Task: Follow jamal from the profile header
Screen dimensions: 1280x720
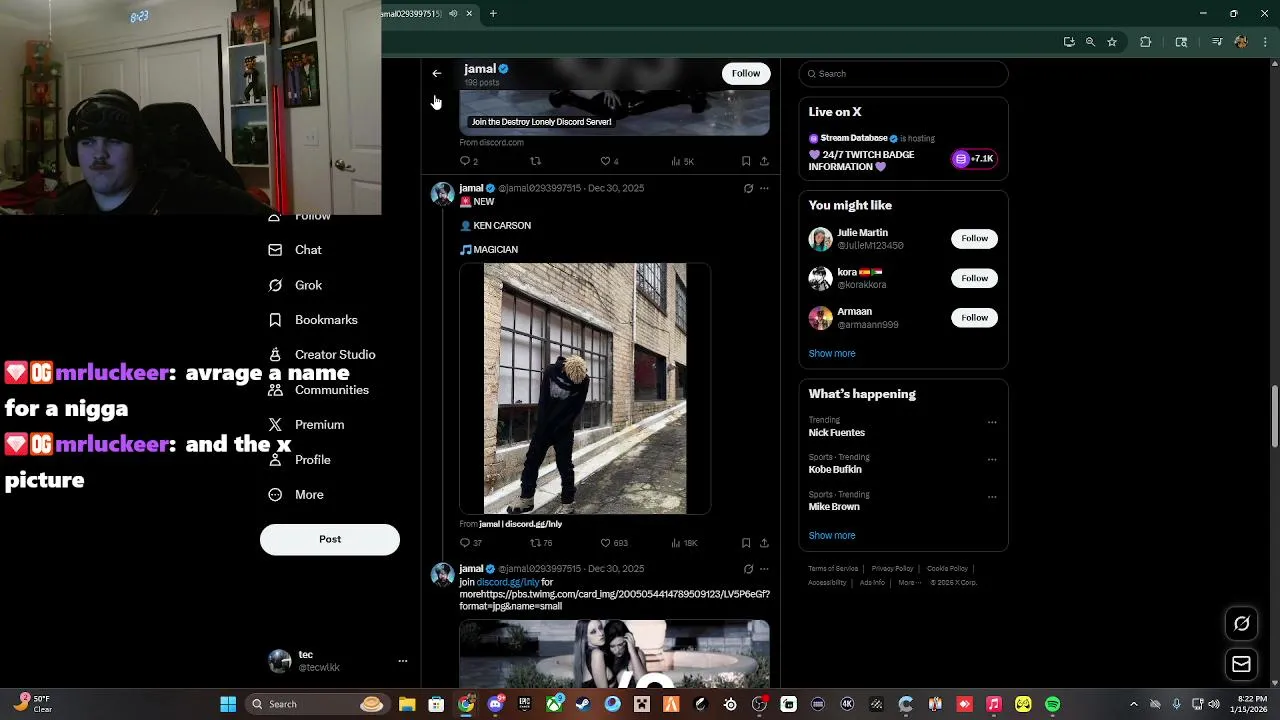Action: coord(745,73)
